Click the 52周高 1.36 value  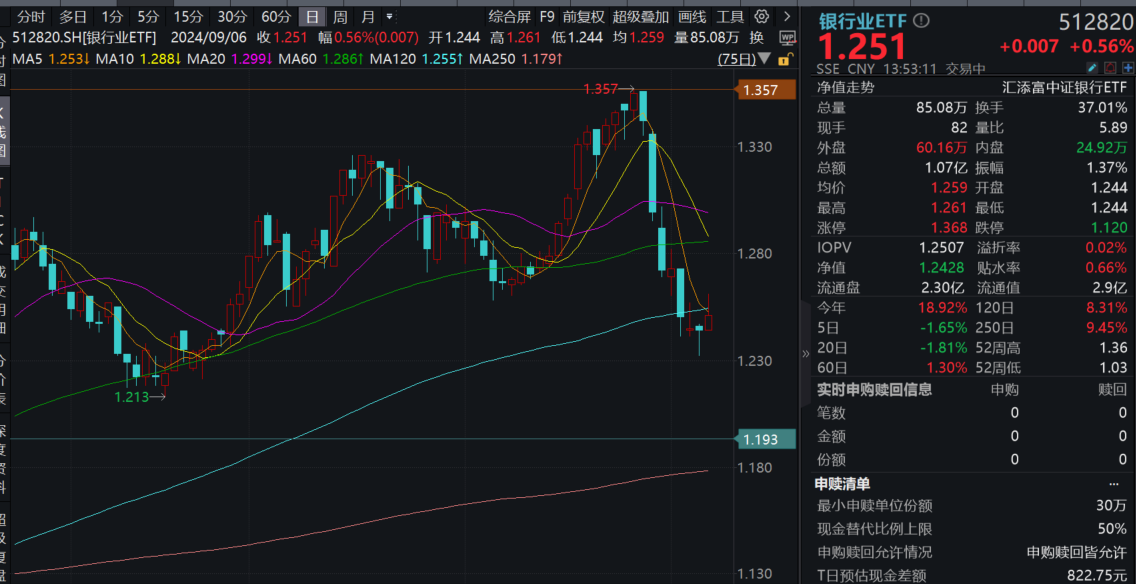[1115, 347]
